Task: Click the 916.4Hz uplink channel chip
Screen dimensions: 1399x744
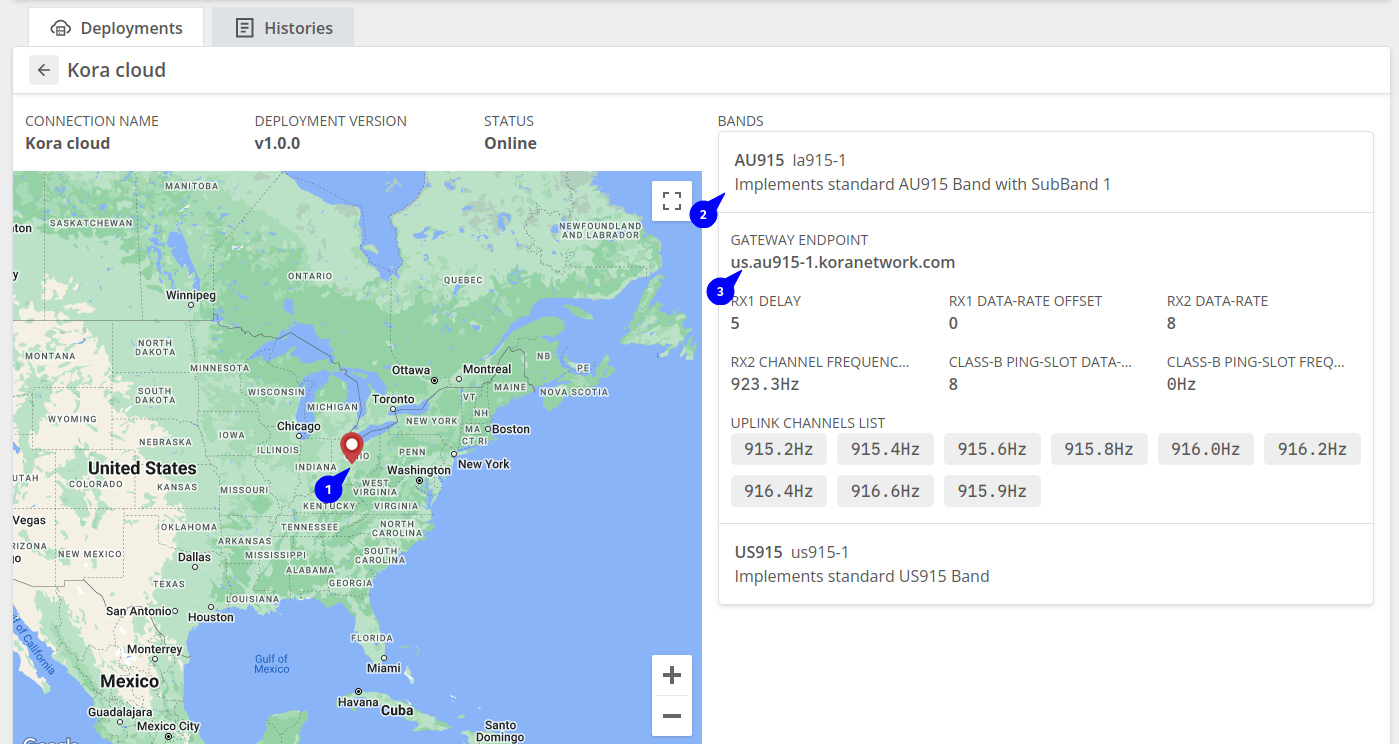Action: coord(779,491)
